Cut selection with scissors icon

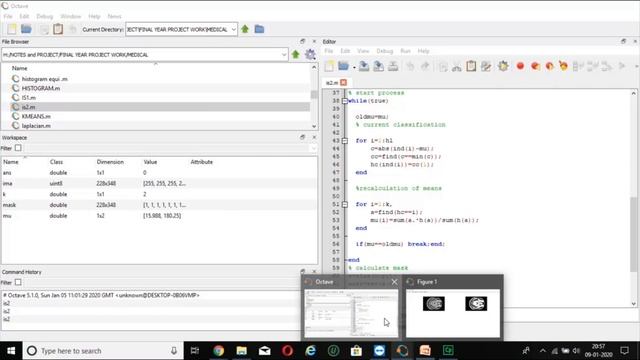(457, 66)
